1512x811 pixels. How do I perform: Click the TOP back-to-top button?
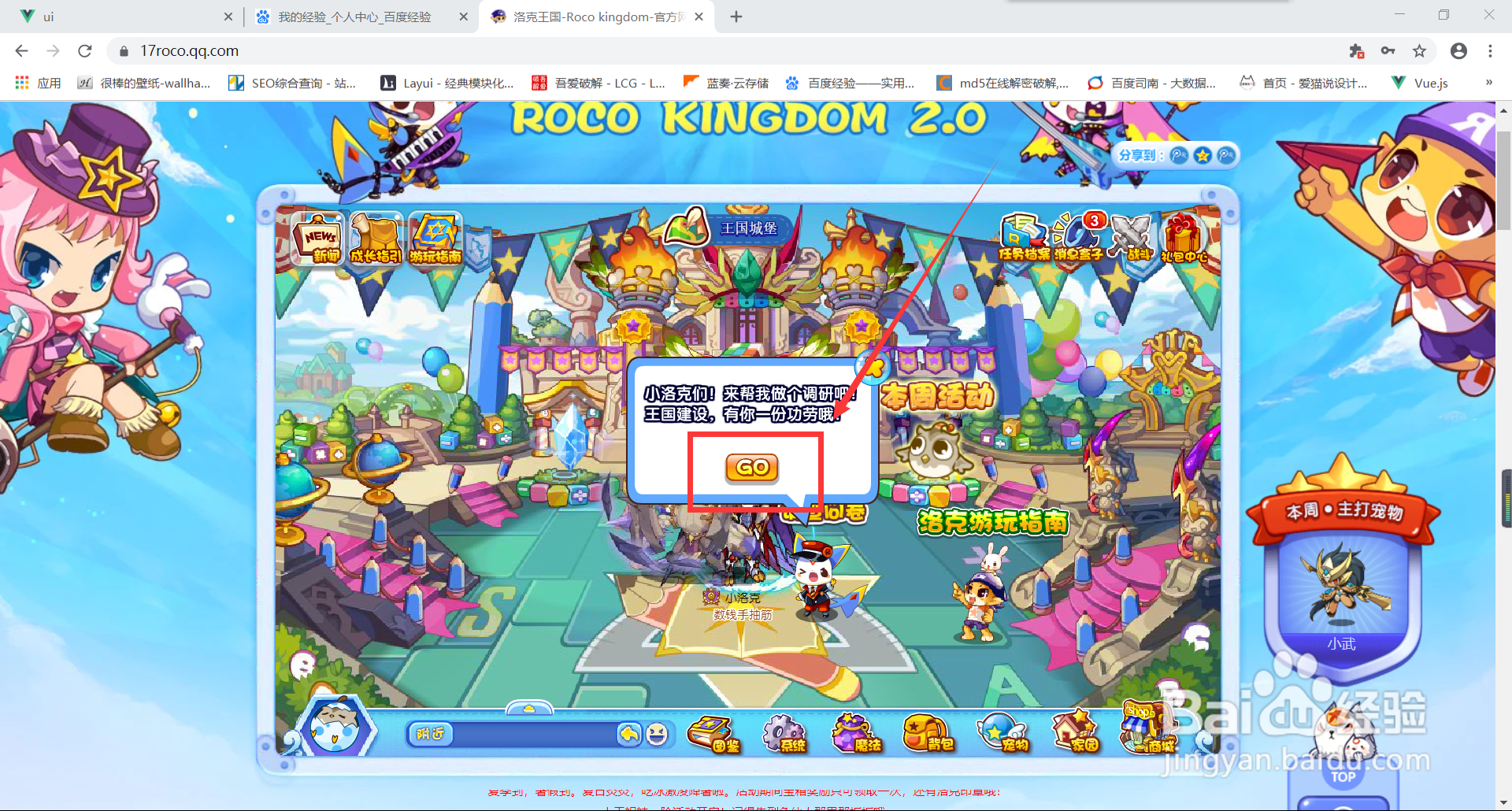coord(1343,777)
